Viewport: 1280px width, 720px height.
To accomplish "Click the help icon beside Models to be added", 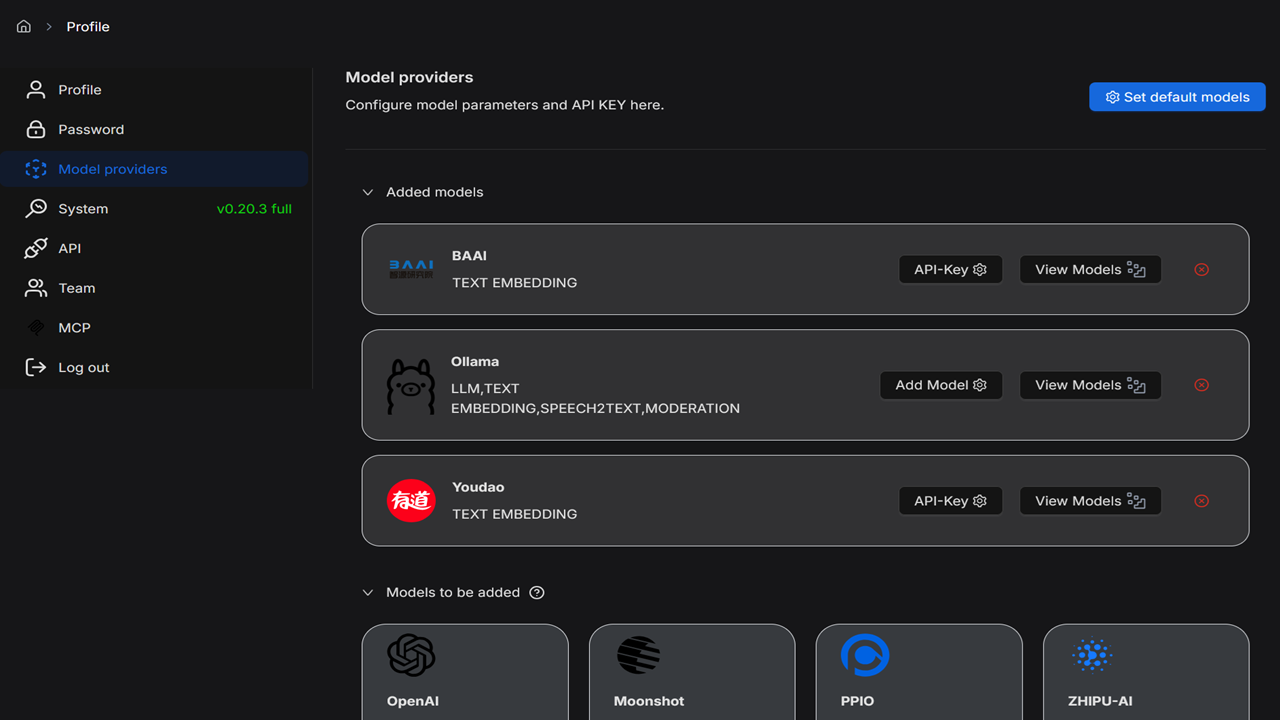I will (x=537, y=593).
